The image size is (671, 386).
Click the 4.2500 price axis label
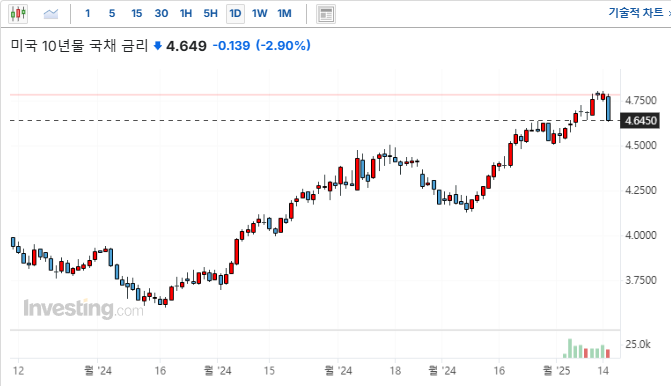click(x=641, y=190)
